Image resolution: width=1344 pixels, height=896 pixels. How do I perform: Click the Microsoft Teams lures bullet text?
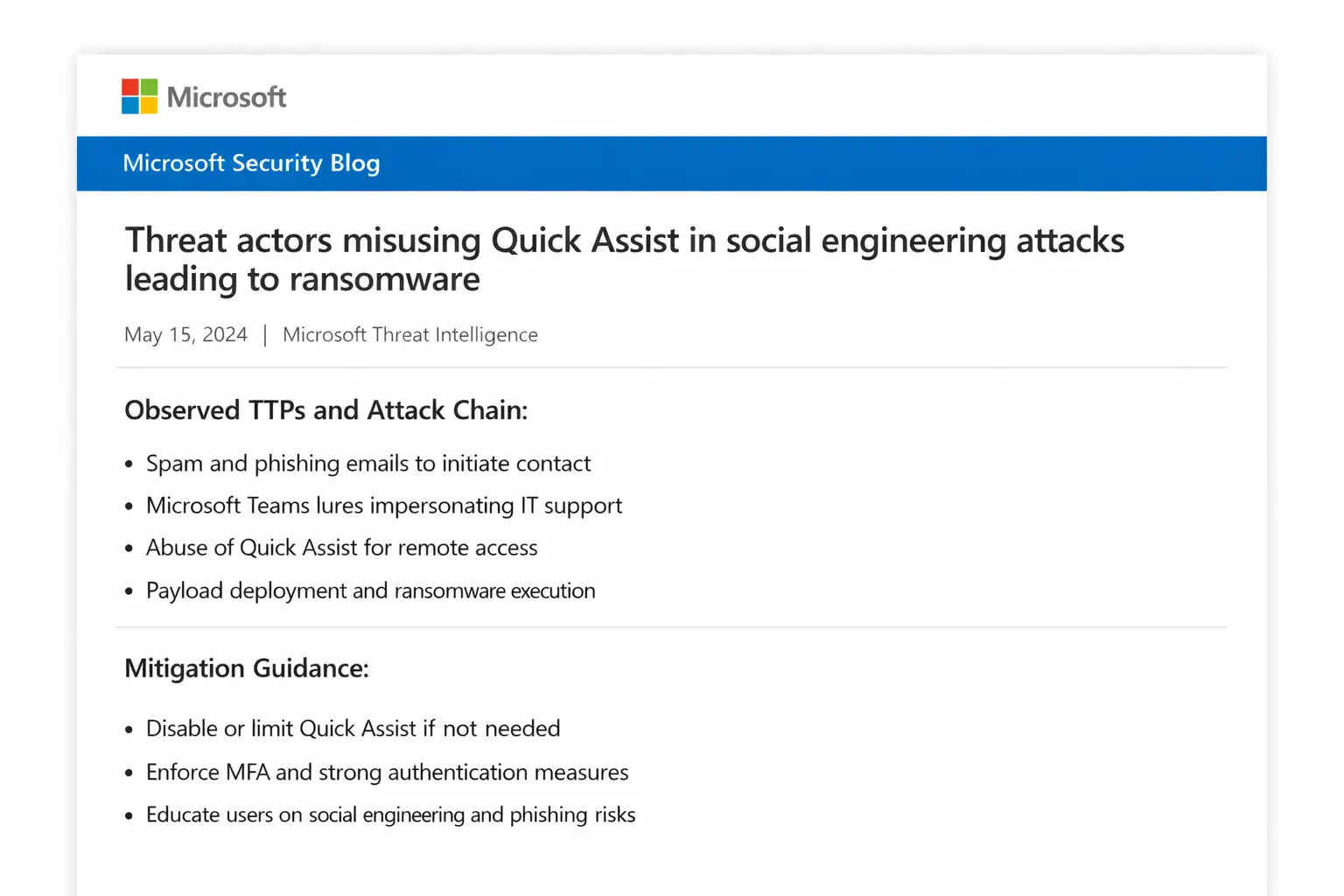[x=384, y=506]
